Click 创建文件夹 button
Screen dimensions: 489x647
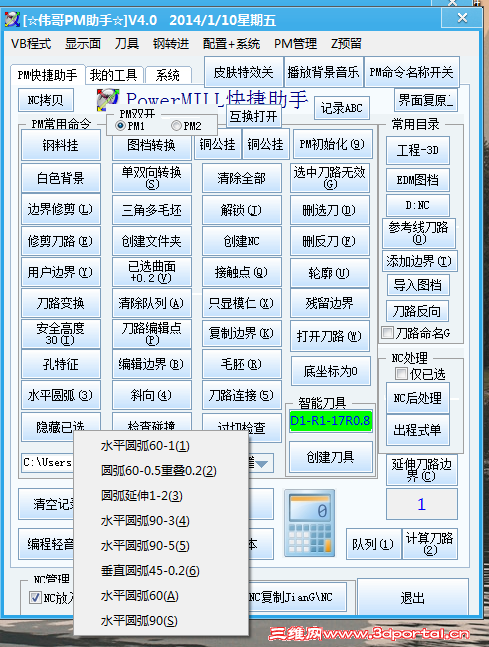click(151, 241)
